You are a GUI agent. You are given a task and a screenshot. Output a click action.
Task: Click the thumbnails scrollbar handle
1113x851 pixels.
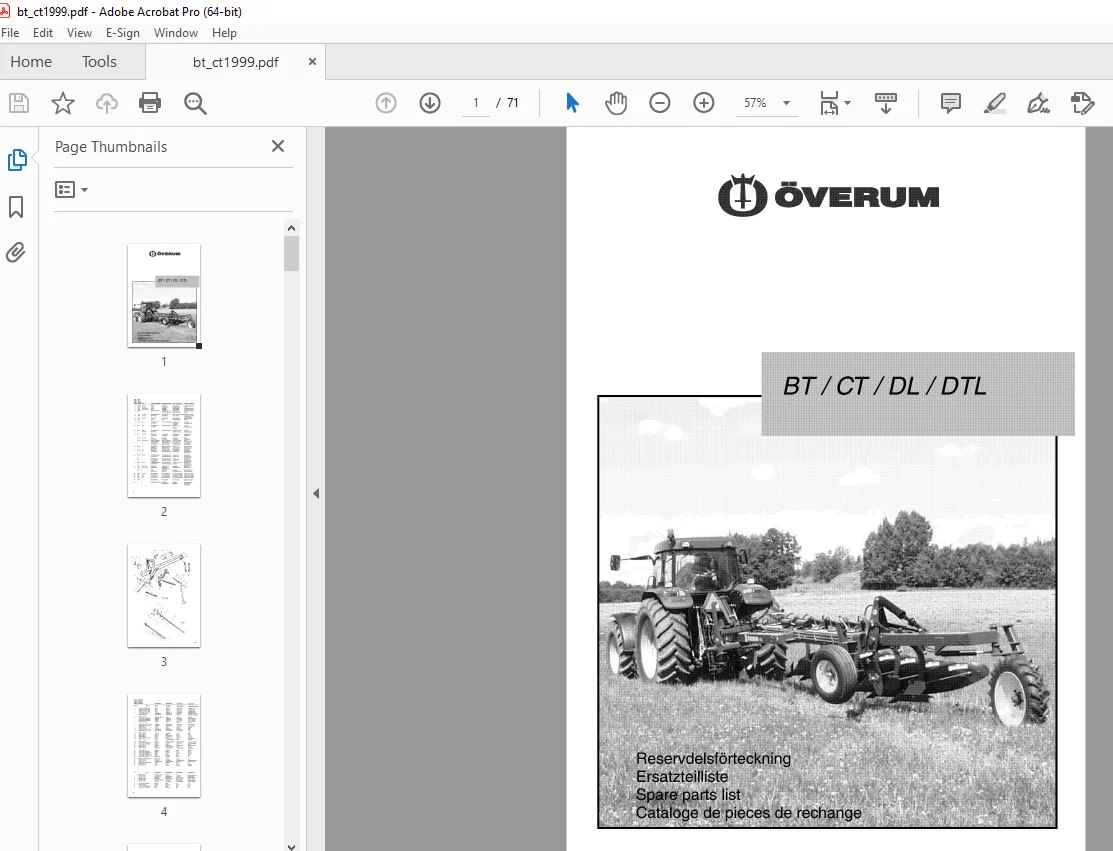point(291,253)
